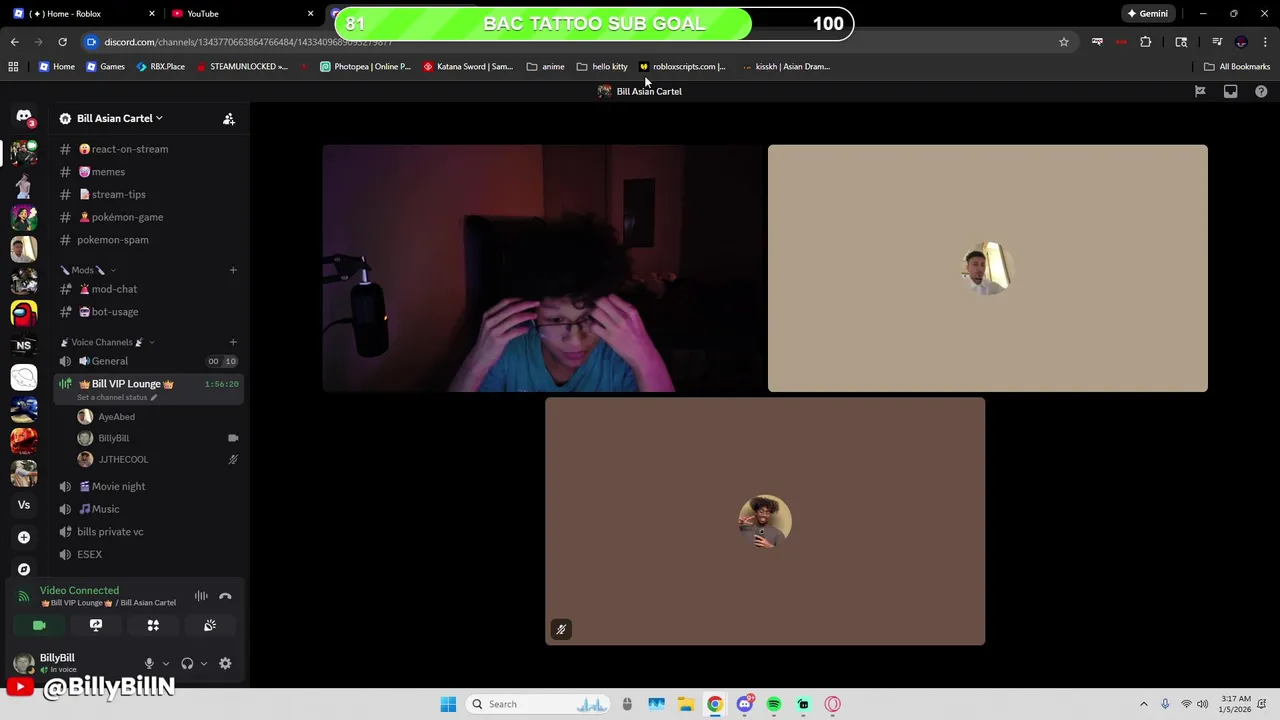This screenshot has height=720, width=1280.
Task: Collapse the Voice Channels category
Action: (107, 342)
